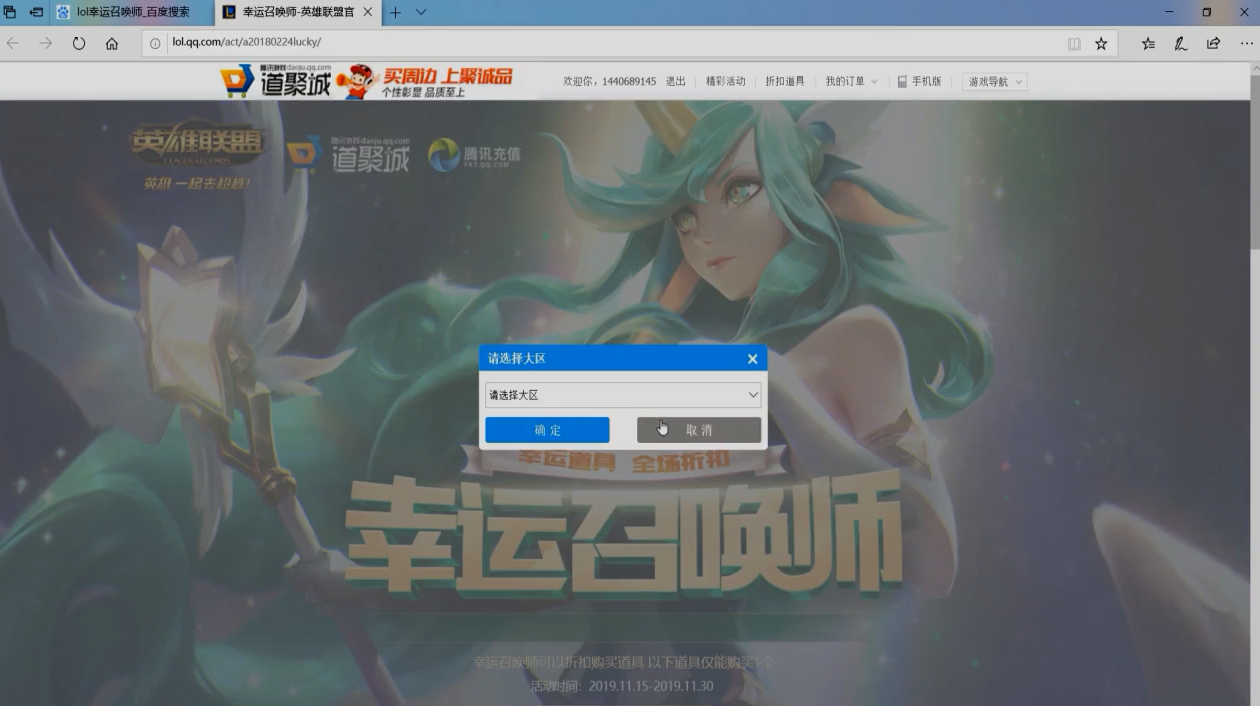This screenshot has height=706, width=1260.
Task: Click the 道聚城 logo in header
Action: point(276,81)
